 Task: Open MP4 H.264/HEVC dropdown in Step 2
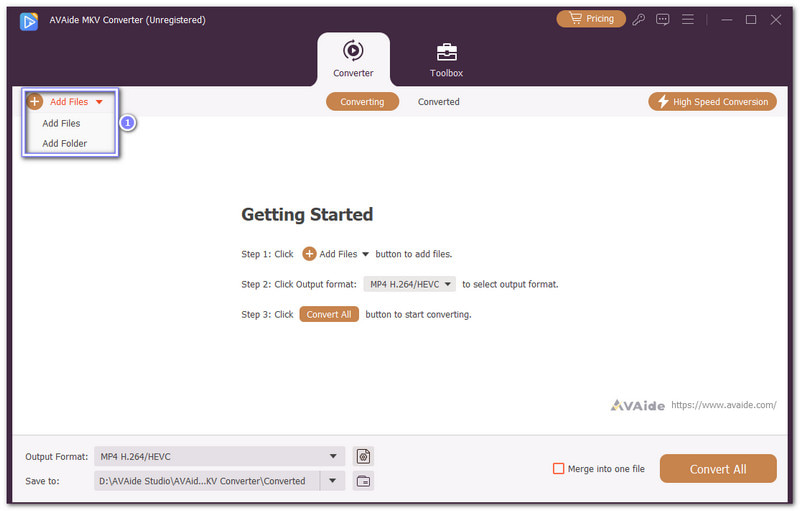[410, 284]
